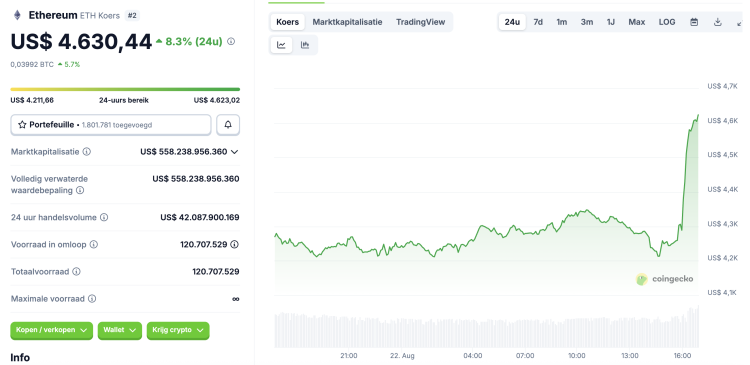Image resolution: width=750 pixels, height=365 pixels.
Task: Select the candlestick chart view icon
Action: point(305,45)
